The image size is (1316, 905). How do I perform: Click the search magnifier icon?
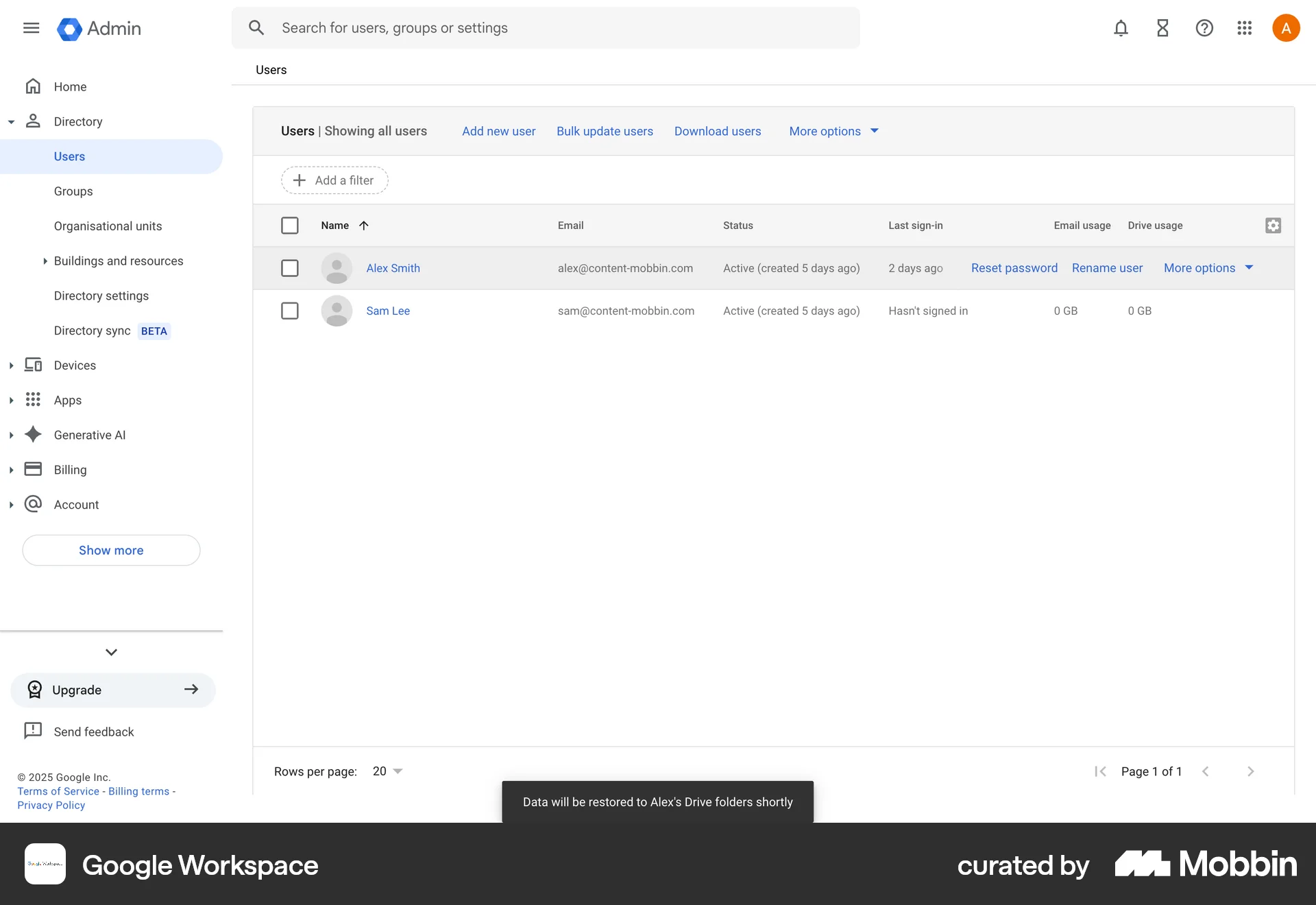256,27
